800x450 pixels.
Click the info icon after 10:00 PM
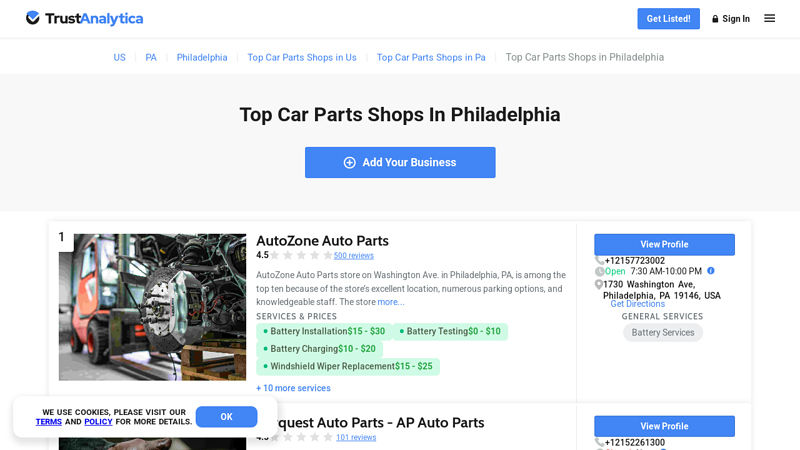(x=711, y=271)
